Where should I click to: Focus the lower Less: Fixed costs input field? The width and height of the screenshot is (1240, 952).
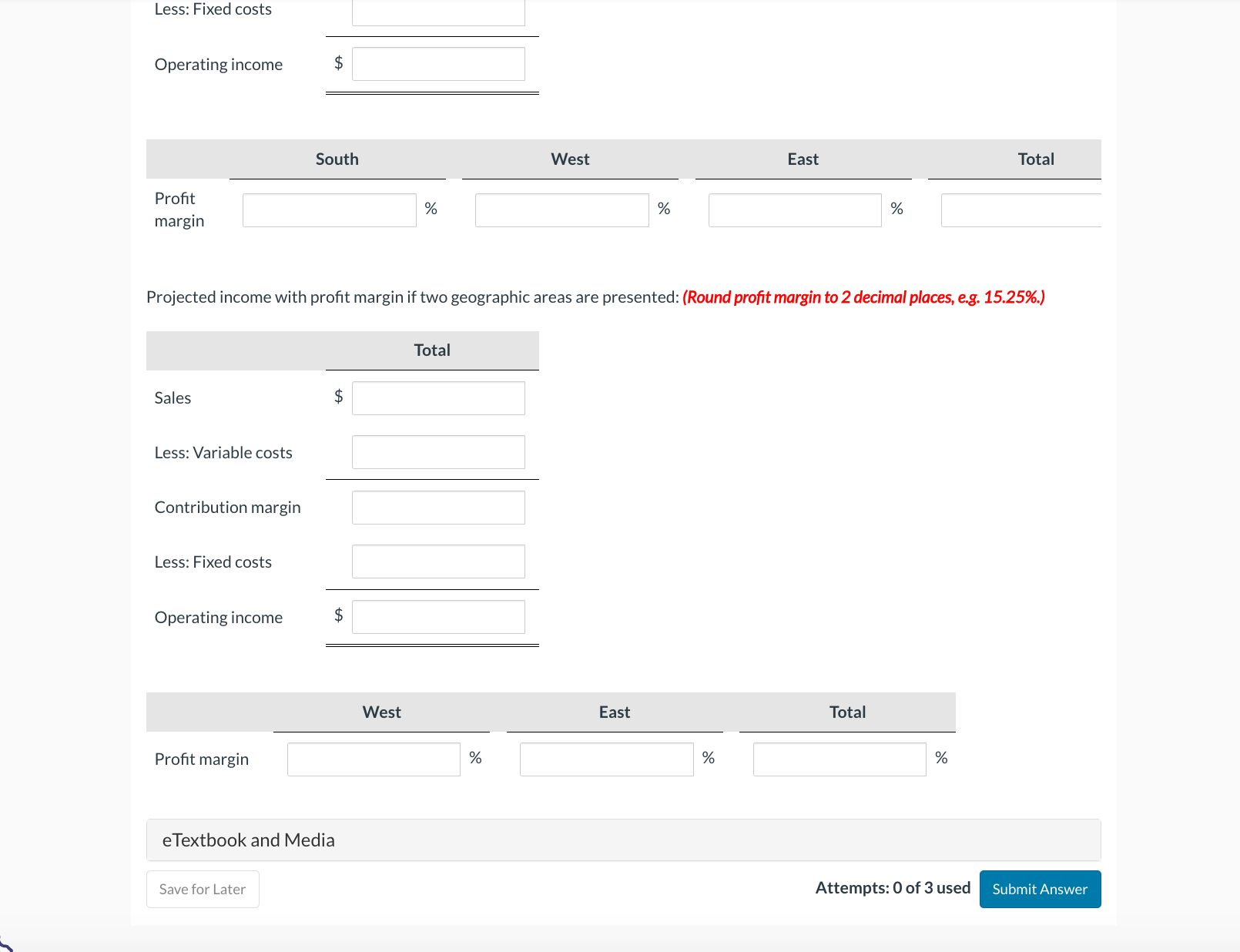pos(438,561)
